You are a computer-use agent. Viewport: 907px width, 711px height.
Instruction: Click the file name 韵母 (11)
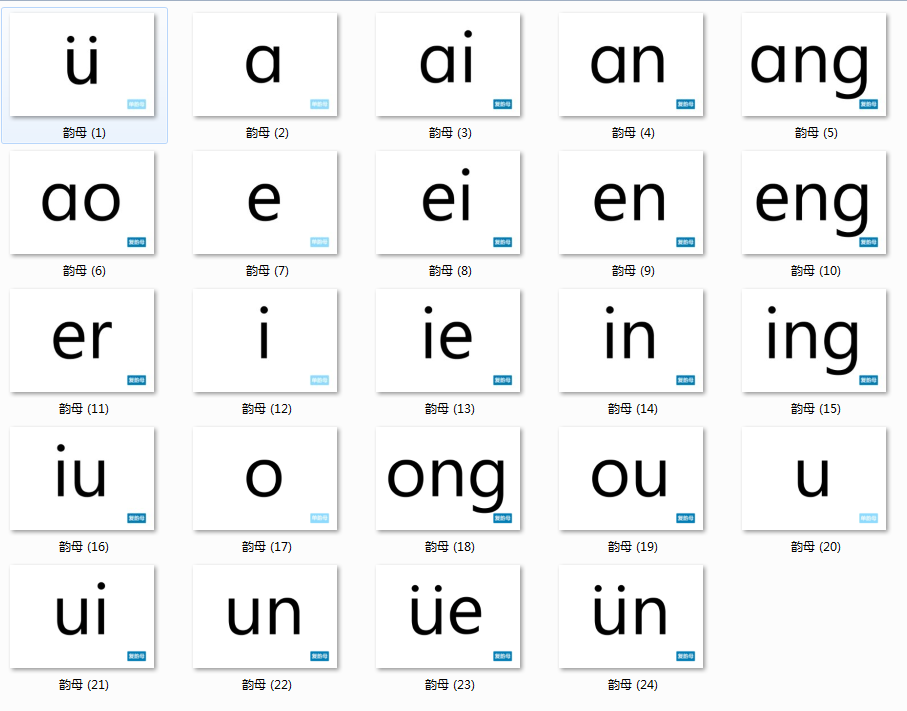84,408
